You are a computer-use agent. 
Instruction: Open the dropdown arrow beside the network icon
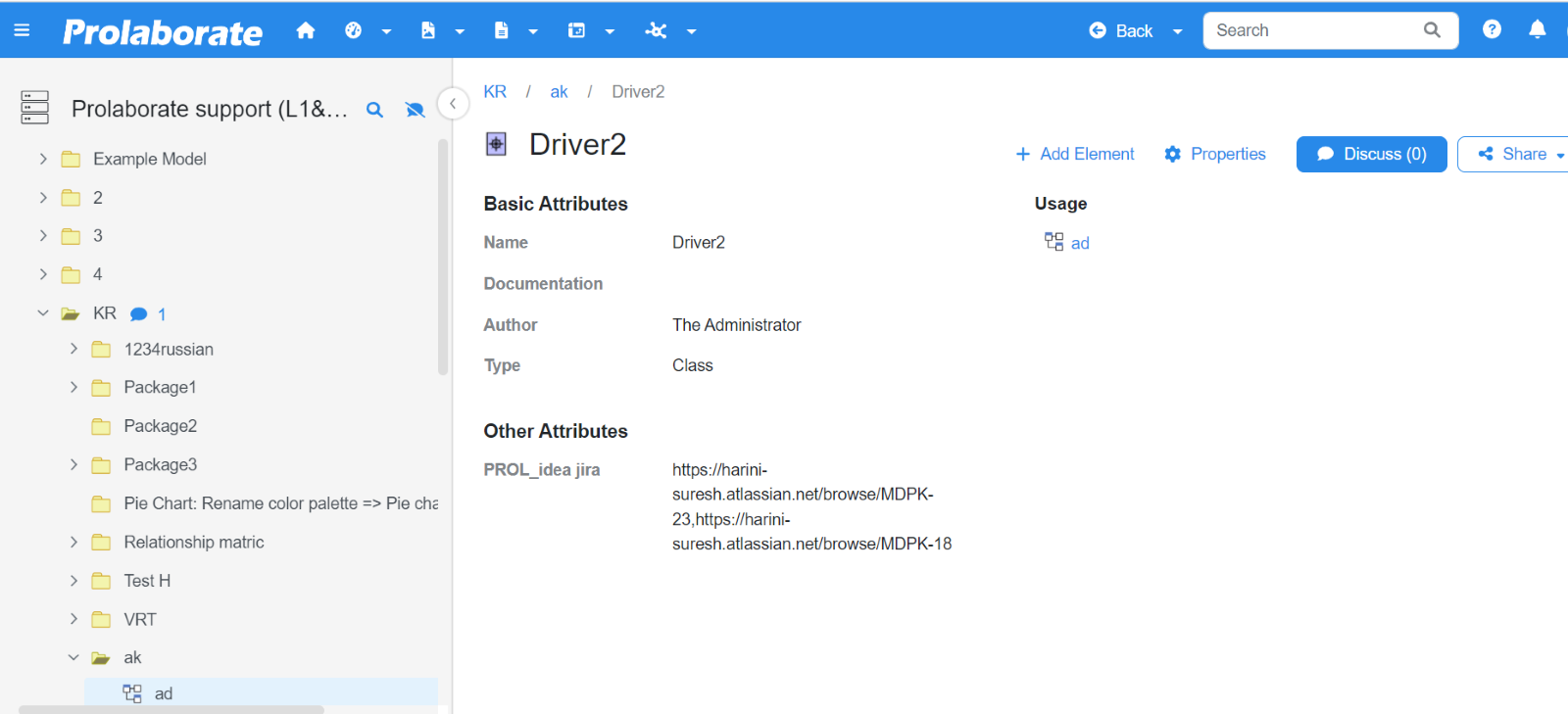[x=691, y=31]
